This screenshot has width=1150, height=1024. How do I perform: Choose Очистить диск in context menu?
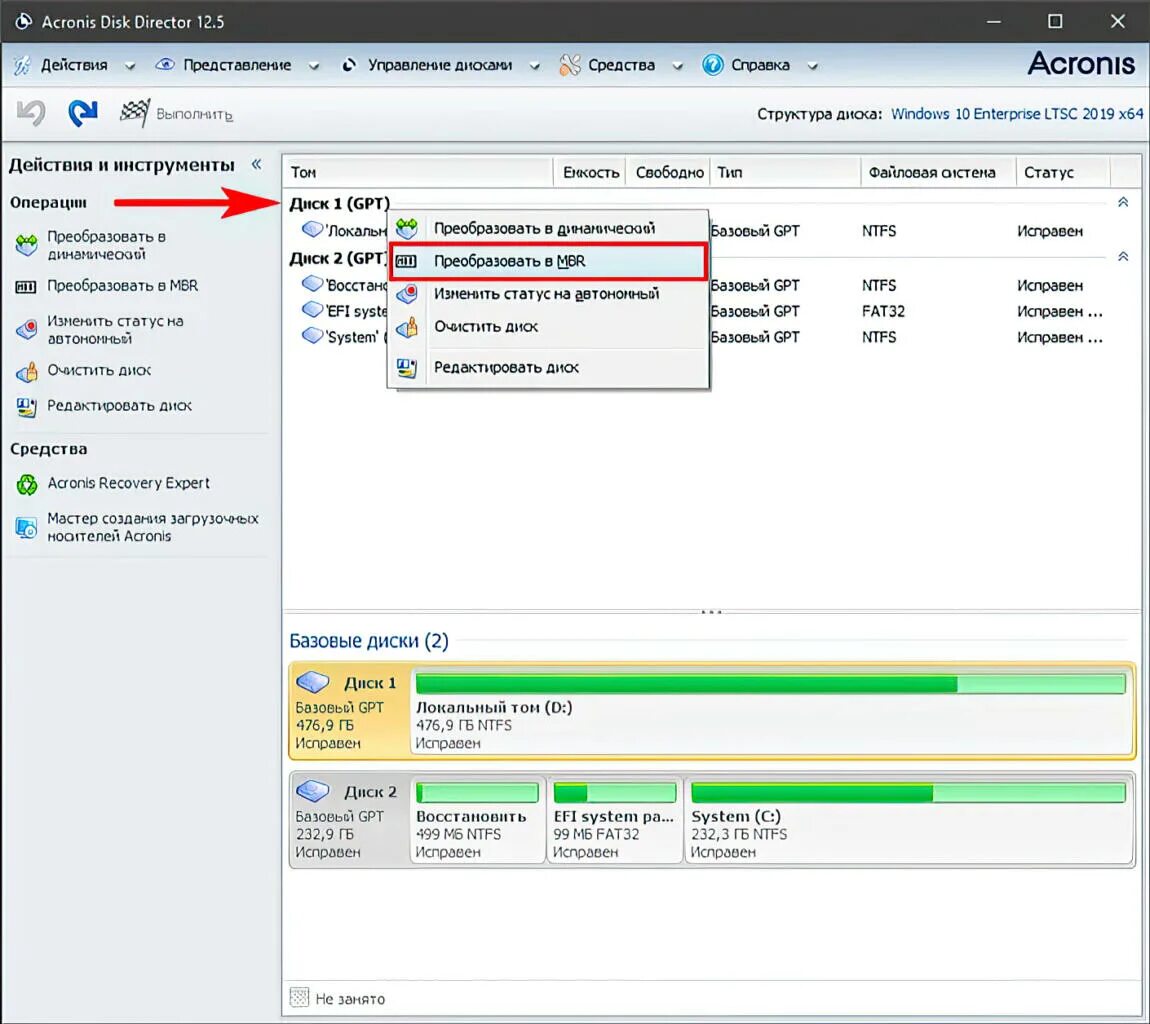click(548, 327)
